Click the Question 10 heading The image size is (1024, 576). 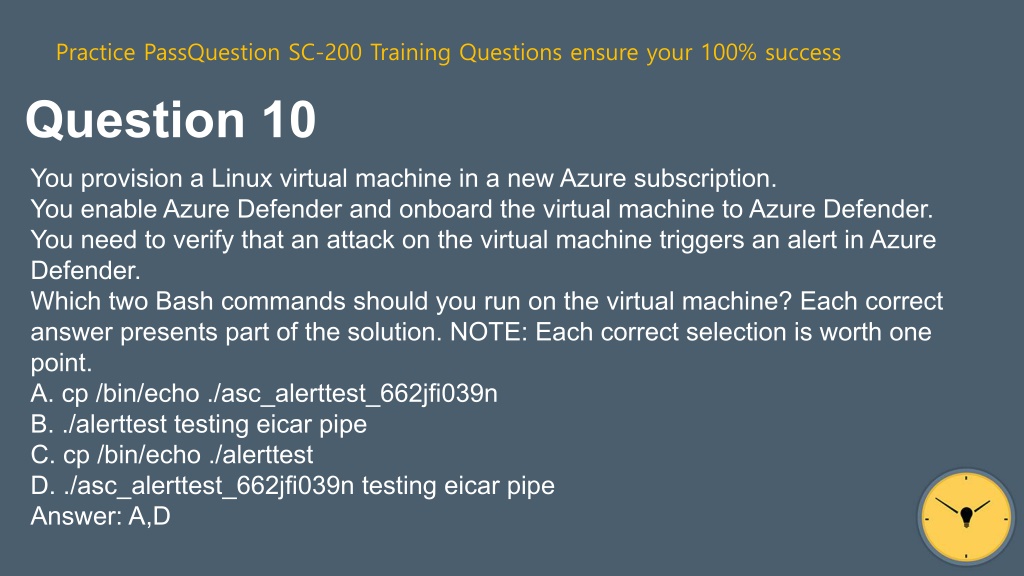click(x=170, y=120)
